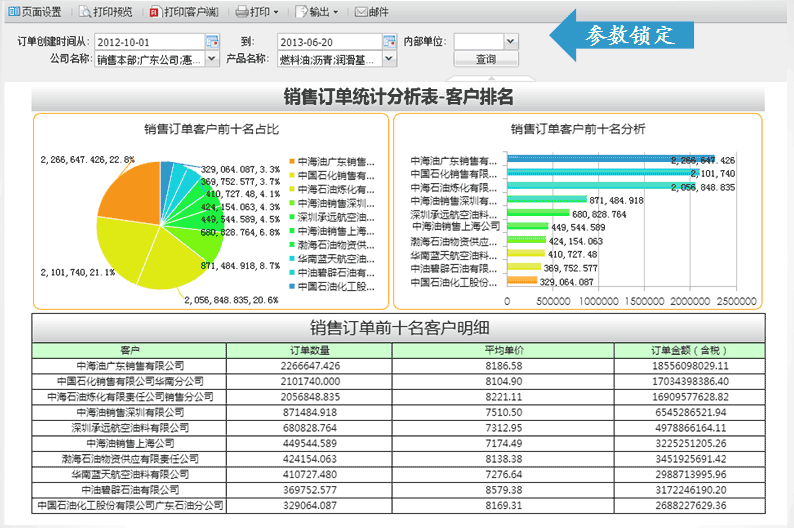Click 打印[客户端] toolbar item
The width and height of the screenshot is (794, 528).
click(184, 12)
